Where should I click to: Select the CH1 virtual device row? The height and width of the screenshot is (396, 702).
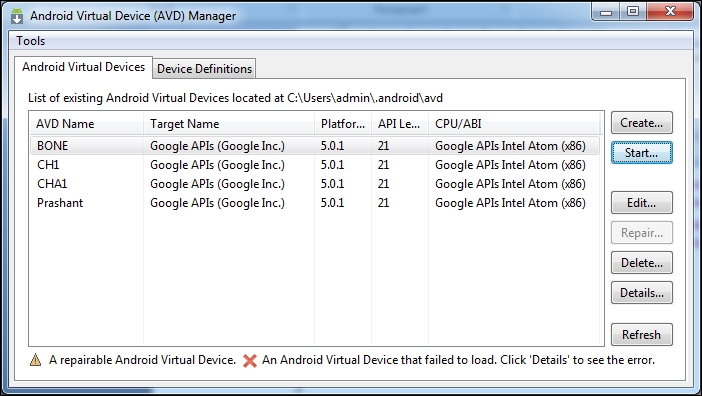tap(315, 165)
